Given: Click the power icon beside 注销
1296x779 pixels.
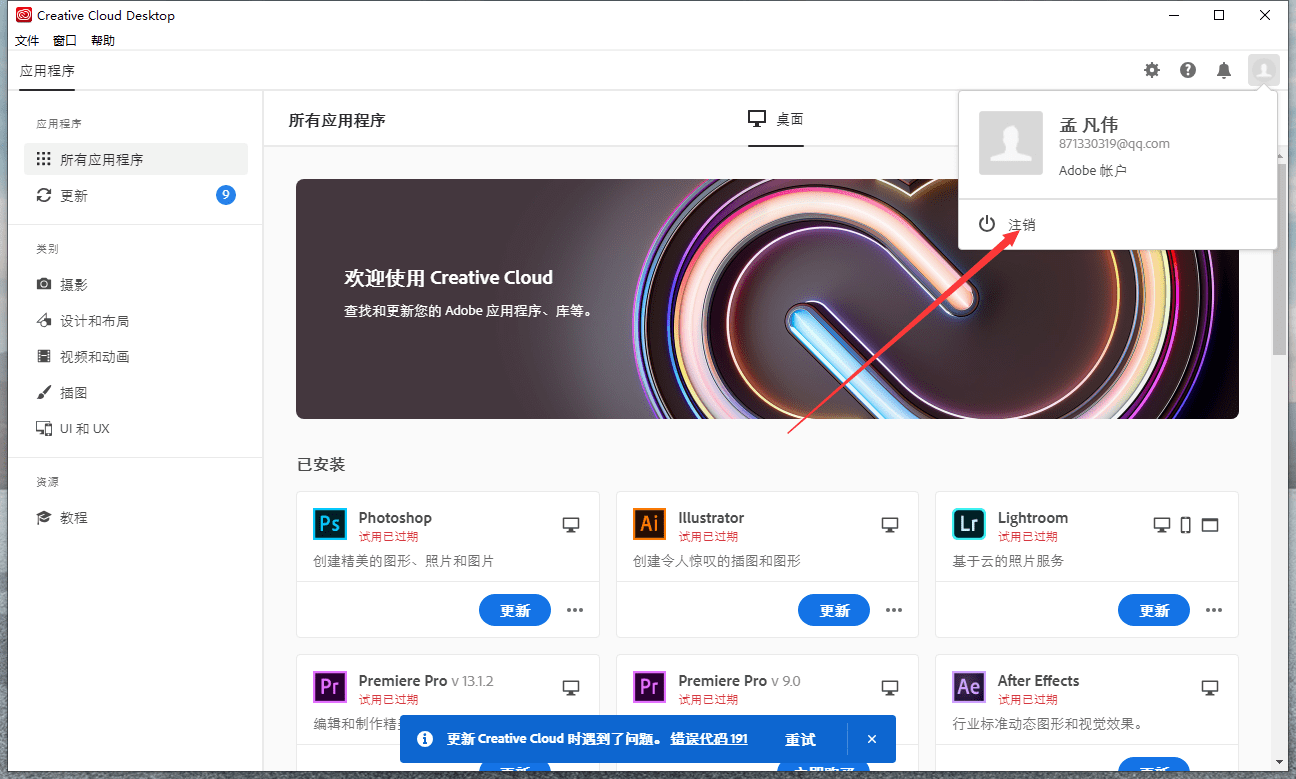Looking at the screenshot, I should click(987, 224).
